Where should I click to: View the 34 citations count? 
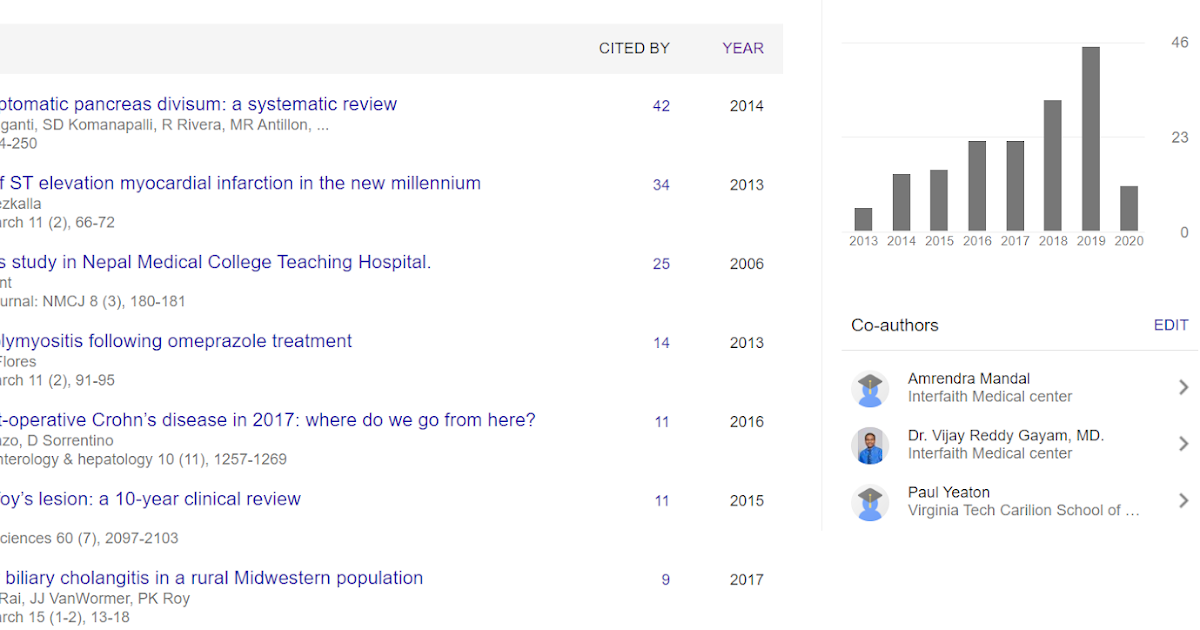point(661,185)
